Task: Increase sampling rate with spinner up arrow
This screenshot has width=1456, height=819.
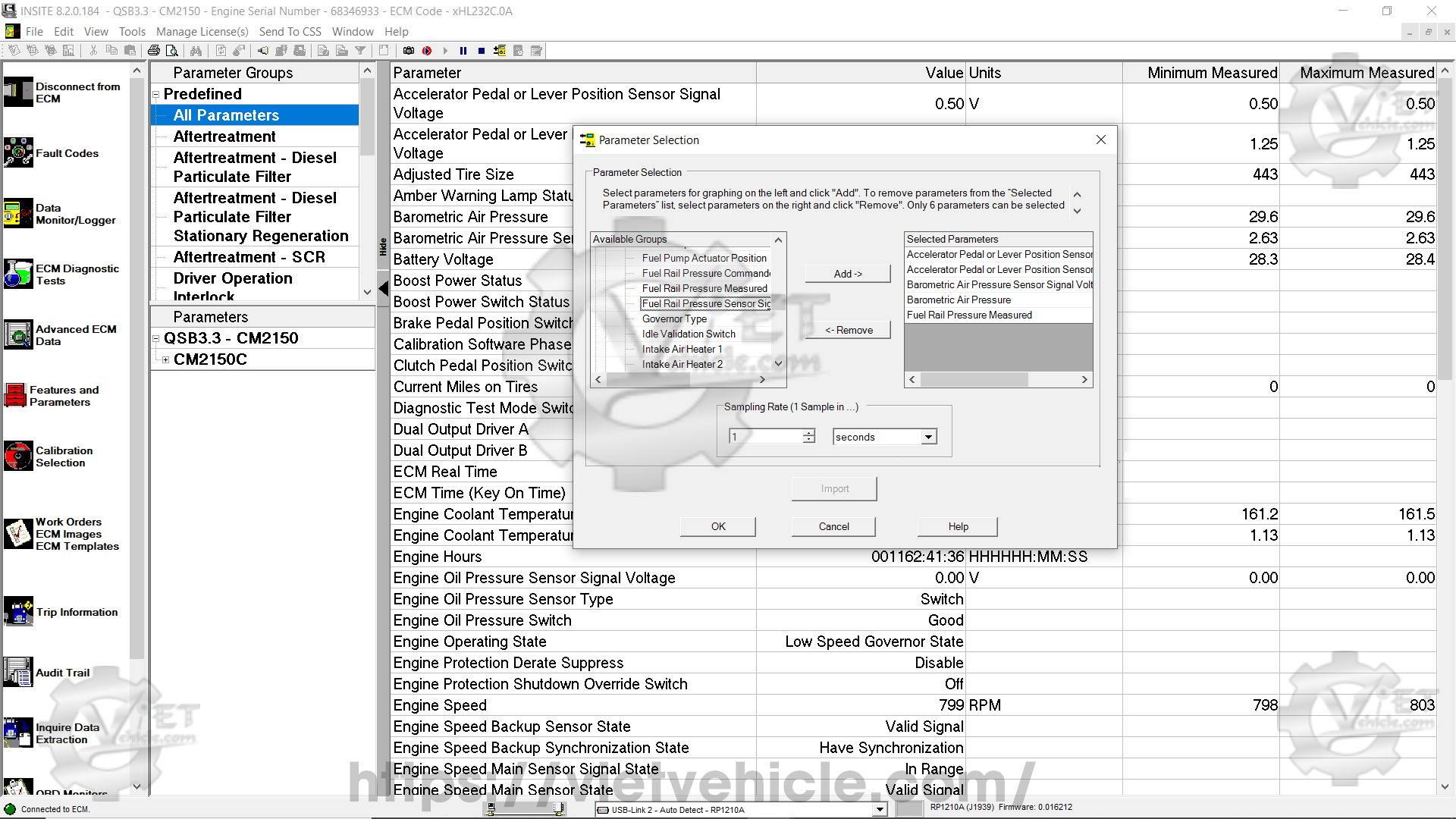Action: 809,433
